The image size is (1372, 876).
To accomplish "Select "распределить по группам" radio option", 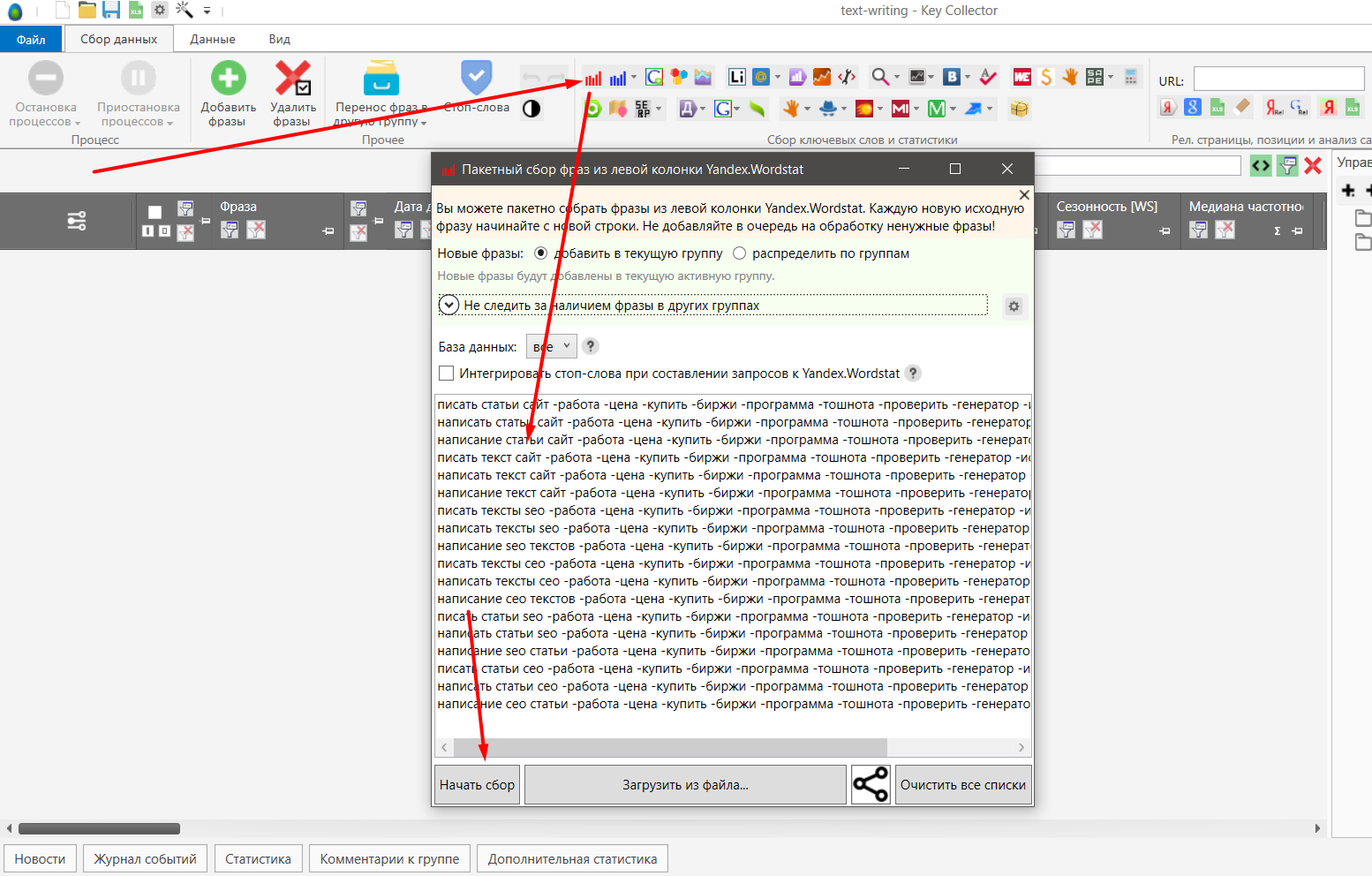I will pyautogui.click(x=740, y=253).
